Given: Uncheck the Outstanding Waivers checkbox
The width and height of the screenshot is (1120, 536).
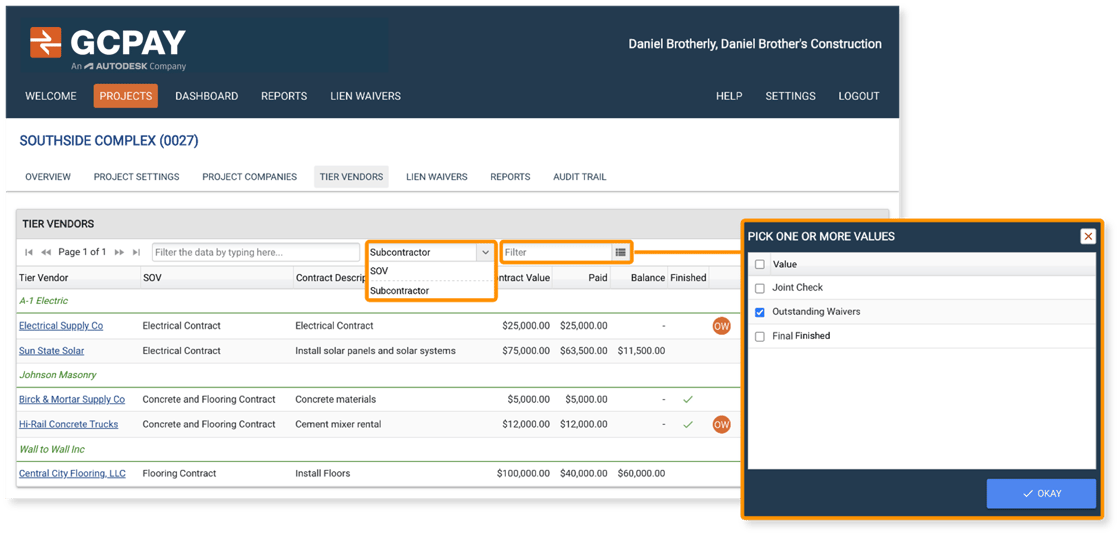Looking at the screenshot, I should 760,312.
